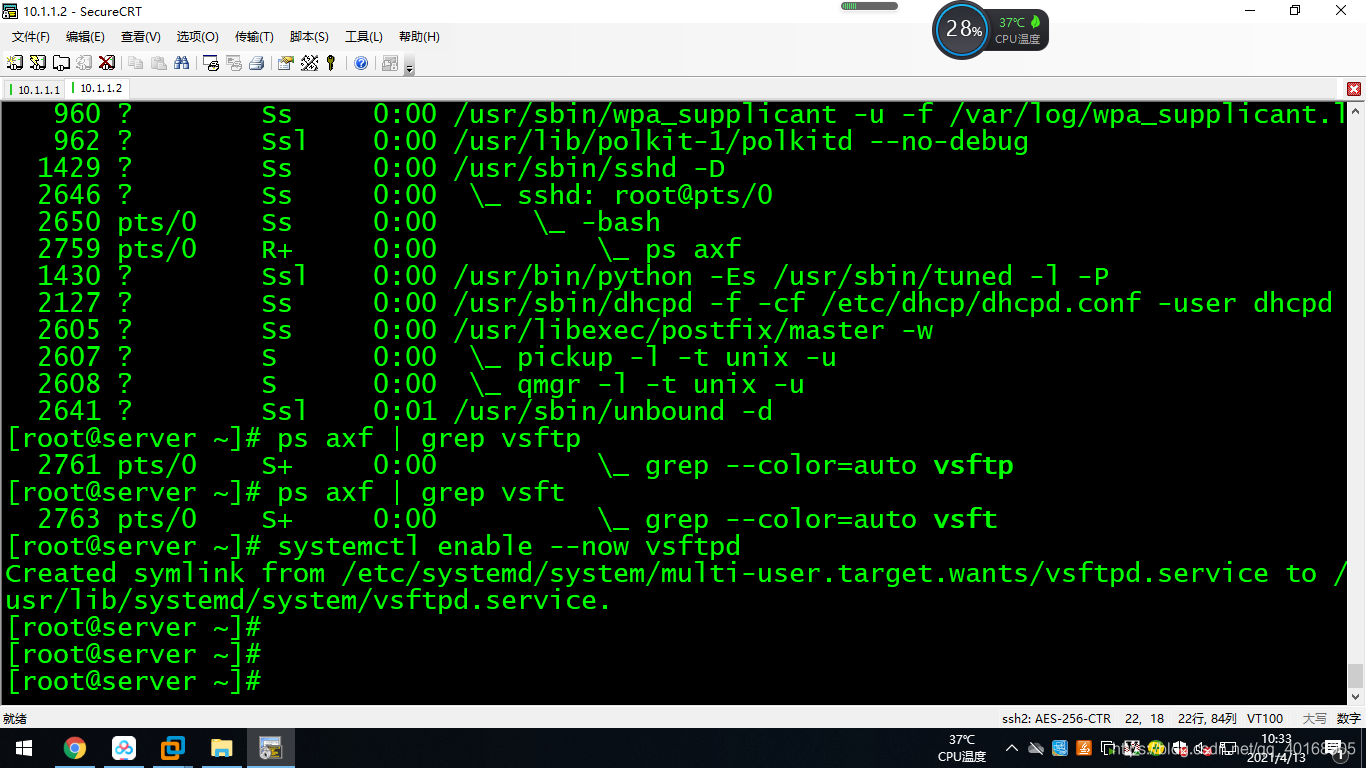
Task: Click the gold key public-key icon
Action: pos(331,63)
